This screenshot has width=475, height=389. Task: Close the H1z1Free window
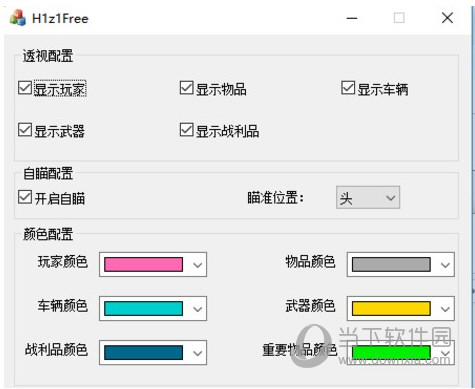(x=447, y=18)
